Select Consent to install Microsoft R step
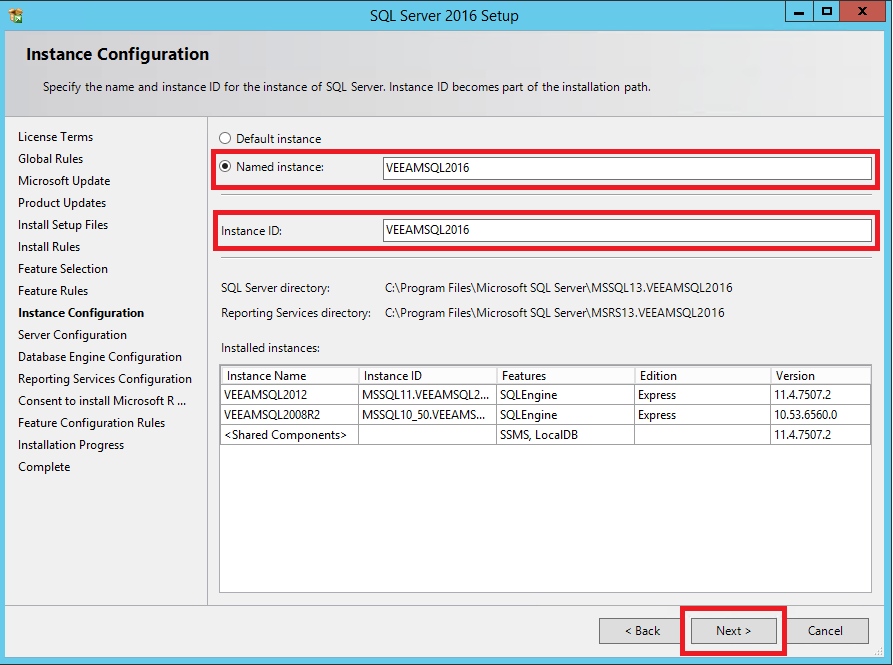 tap(102, 401)
